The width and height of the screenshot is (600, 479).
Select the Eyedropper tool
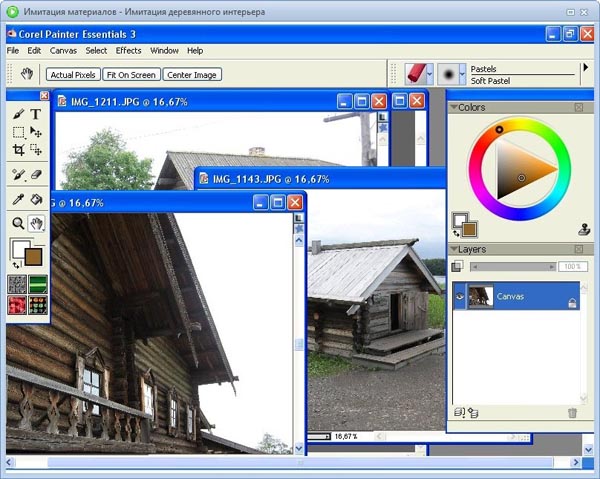19,199
